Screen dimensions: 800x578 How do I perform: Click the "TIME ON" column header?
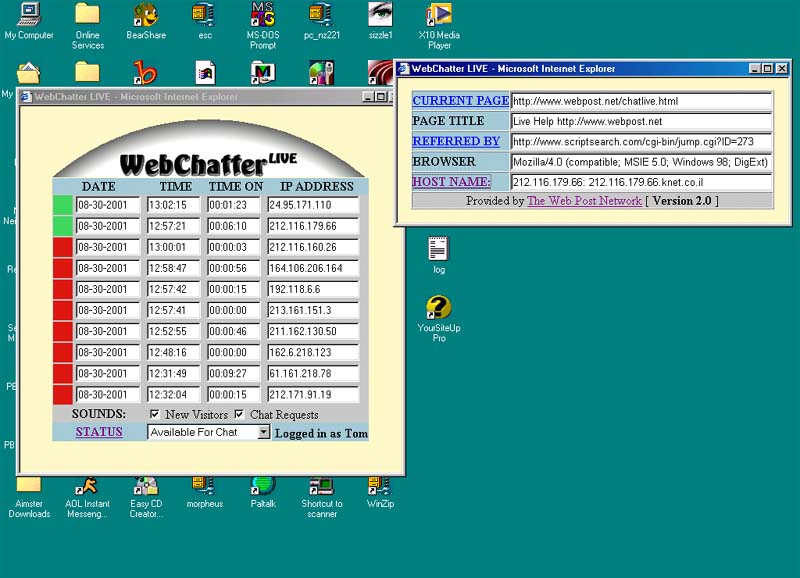[236, 186]
